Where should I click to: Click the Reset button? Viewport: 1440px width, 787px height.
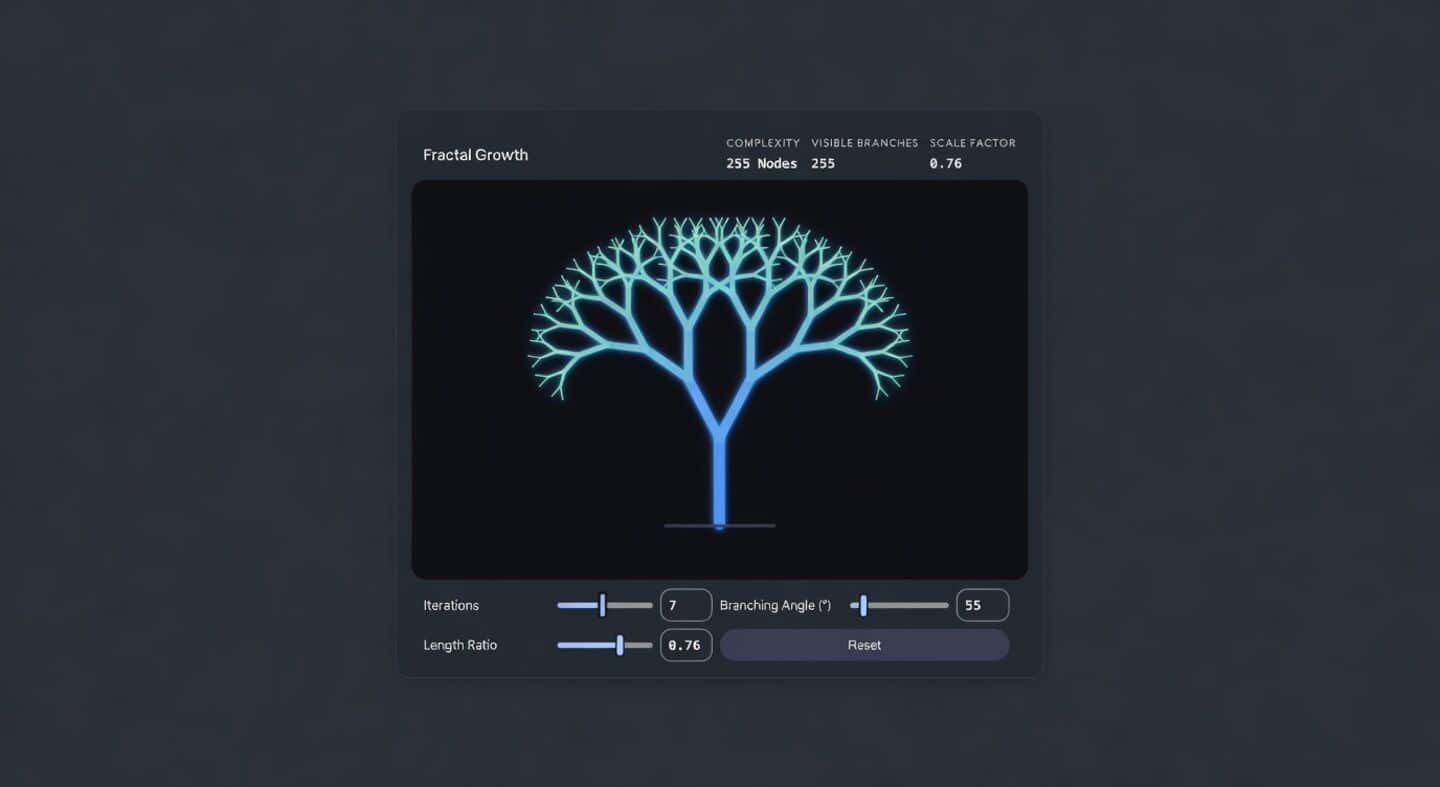[864, 645]
